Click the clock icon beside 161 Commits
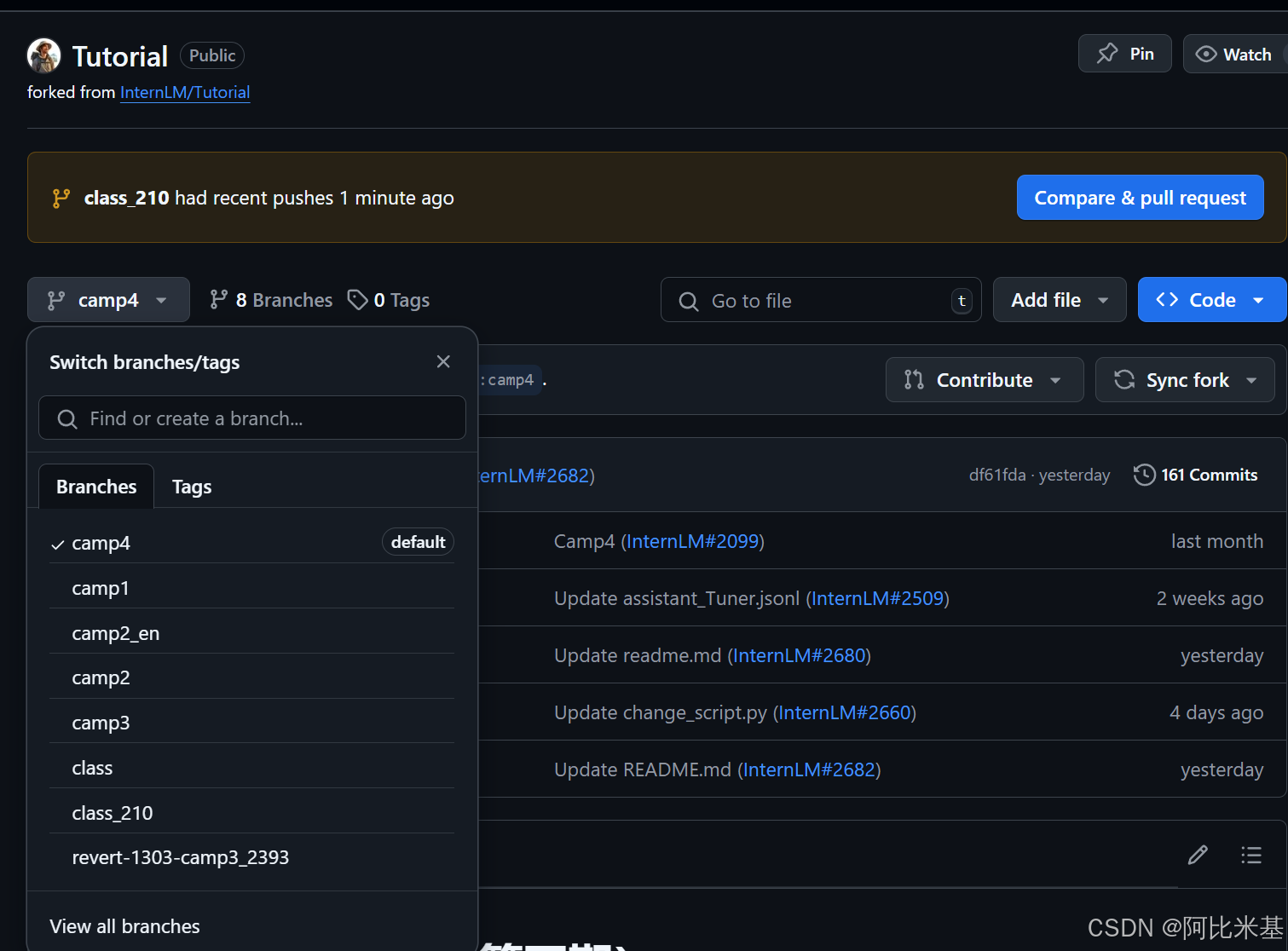 click(x=1144, y=475)
